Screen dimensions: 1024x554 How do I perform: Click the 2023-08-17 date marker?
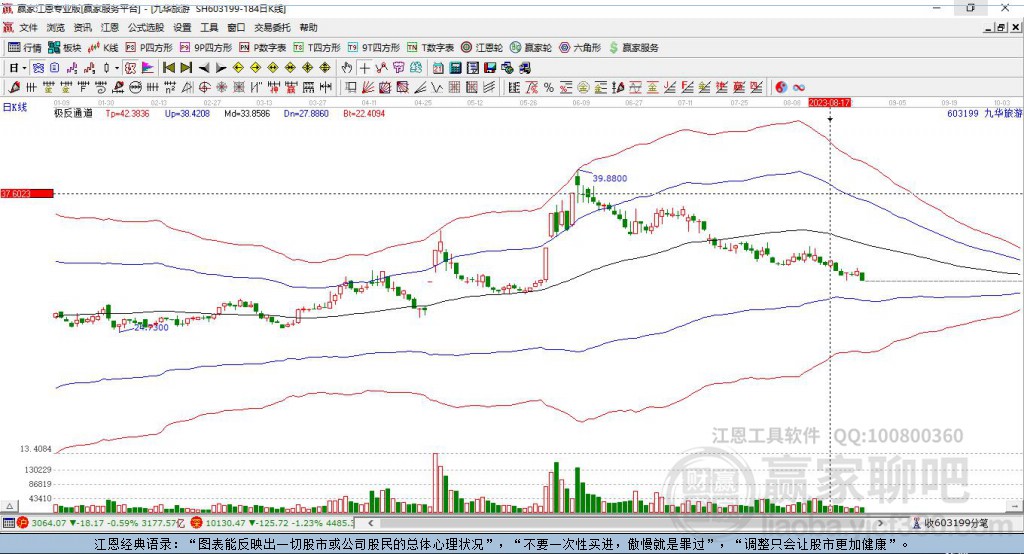(829, 103)
